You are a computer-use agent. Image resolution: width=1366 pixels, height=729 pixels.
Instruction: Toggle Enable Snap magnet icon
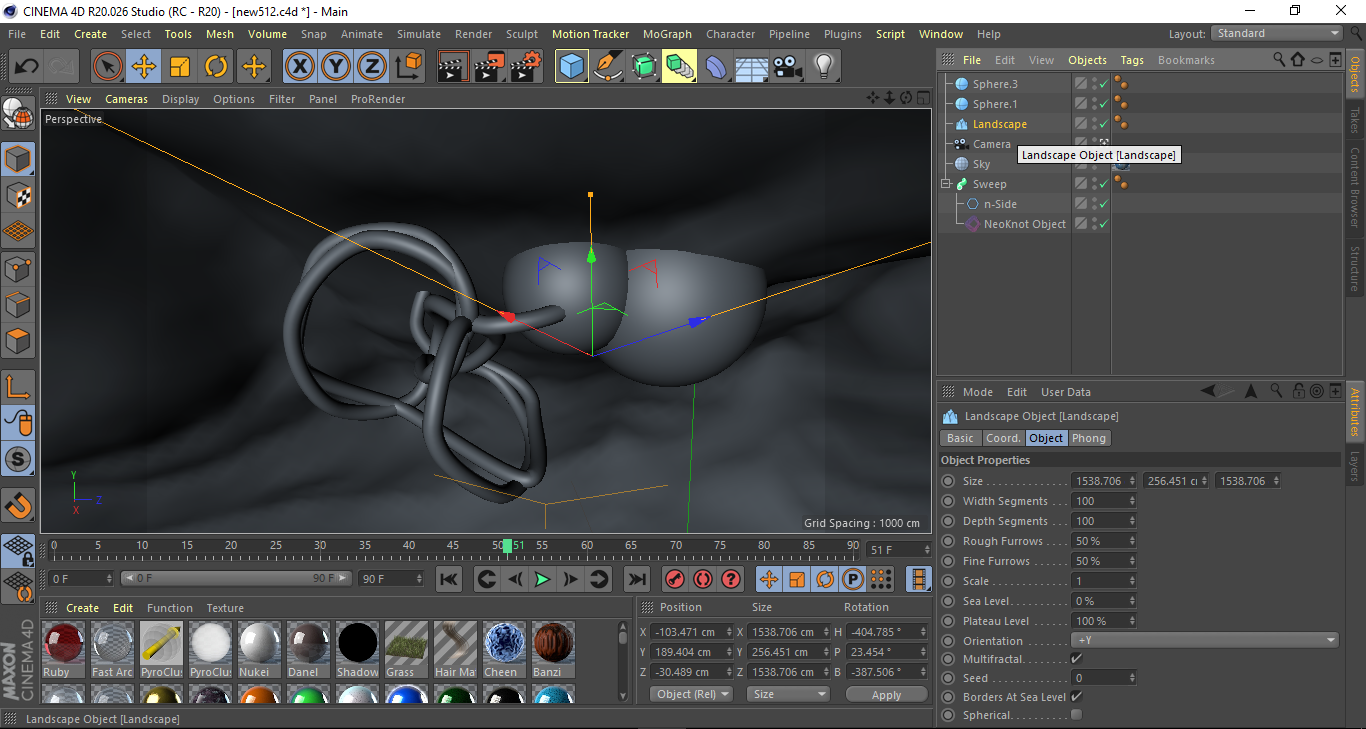pos(18,505)
